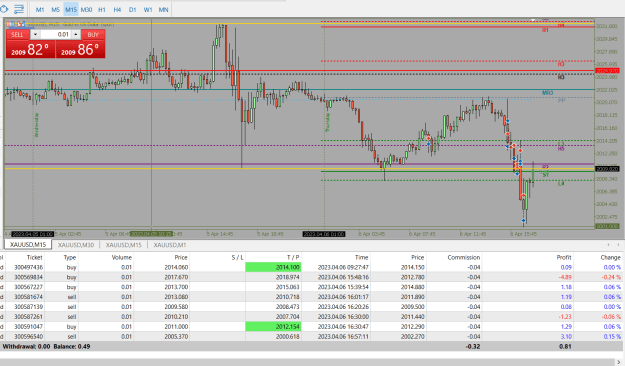Select ticket 300587261 row
625x366 pixels.
tap(312, 317)
